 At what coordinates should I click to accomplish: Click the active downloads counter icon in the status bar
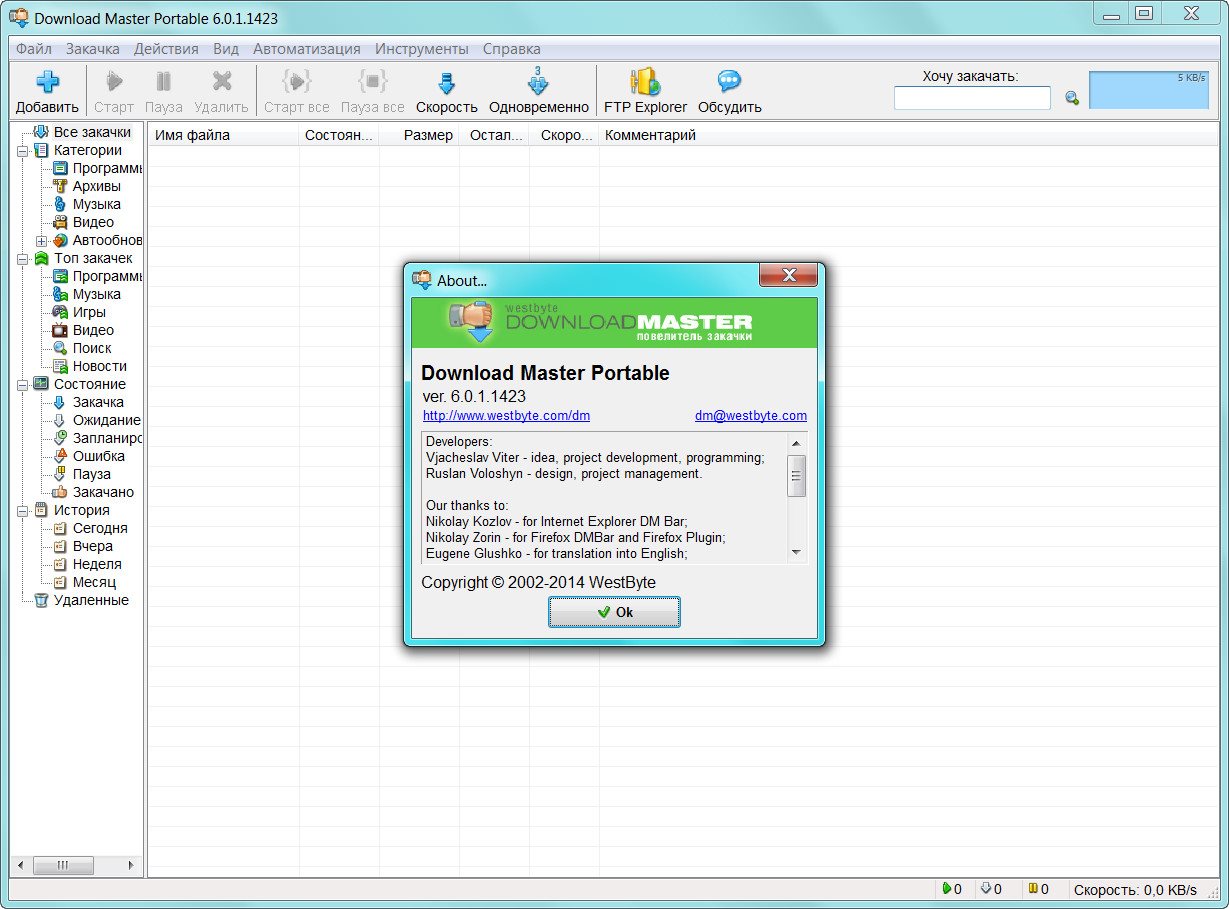click(946, 889)
